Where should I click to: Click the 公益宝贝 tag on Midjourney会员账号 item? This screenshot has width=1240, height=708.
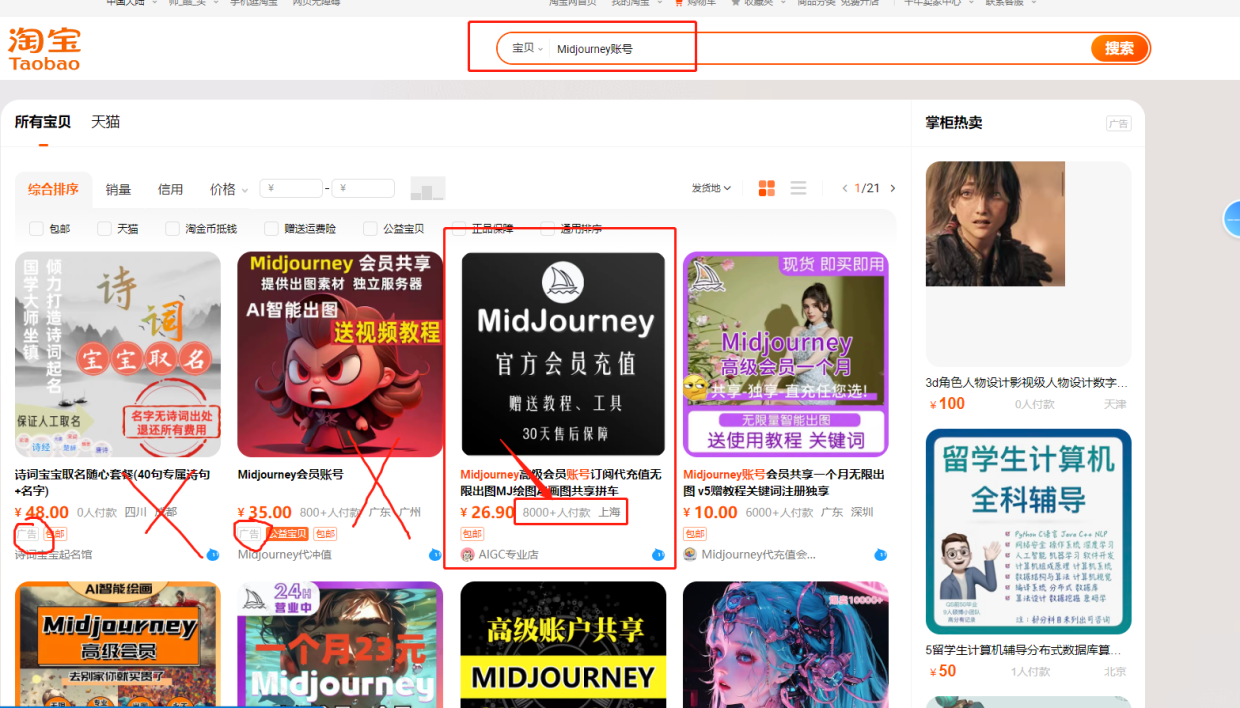click(288, 534)
